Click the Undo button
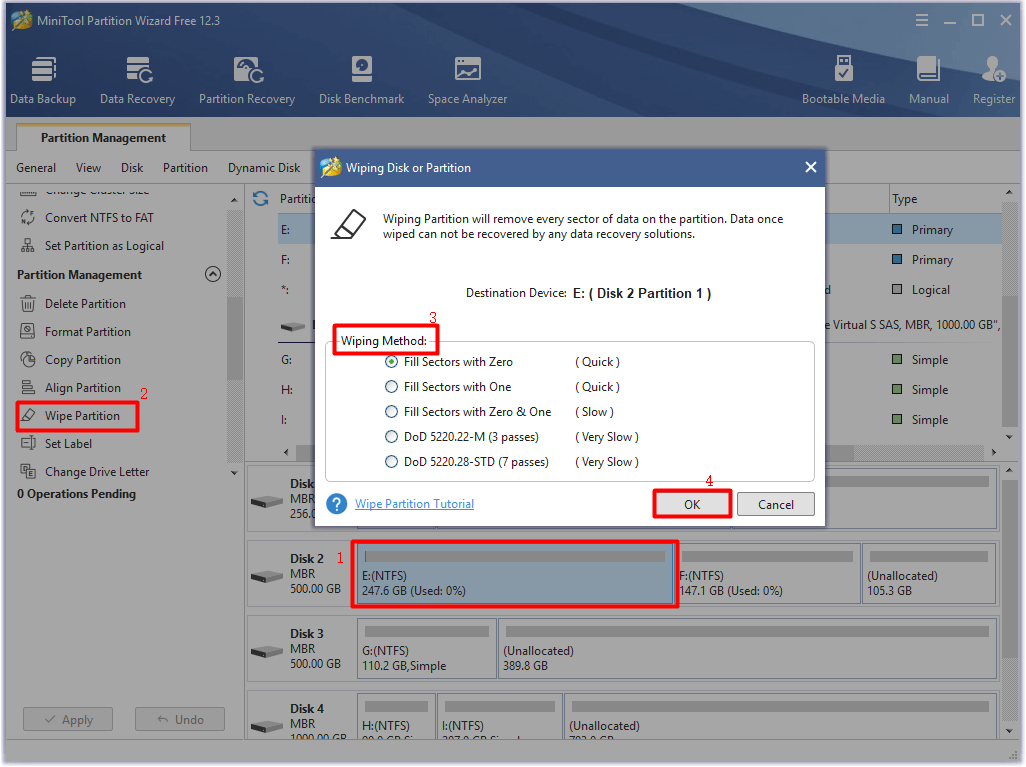The height and width of the screenshot is (767, 1026). pos(180,719)
